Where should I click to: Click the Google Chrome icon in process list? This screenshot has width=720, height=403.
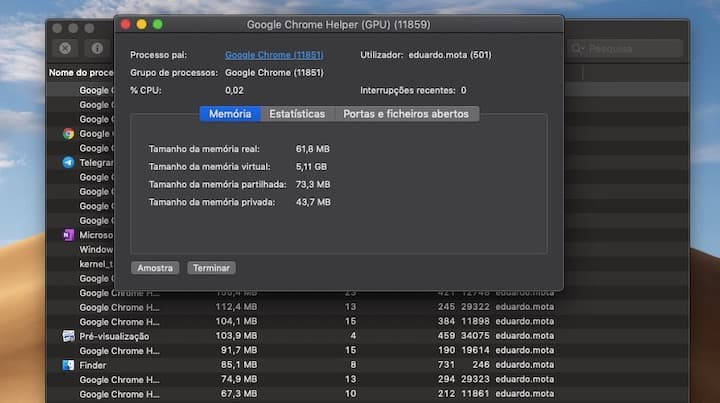pos(68,134)
